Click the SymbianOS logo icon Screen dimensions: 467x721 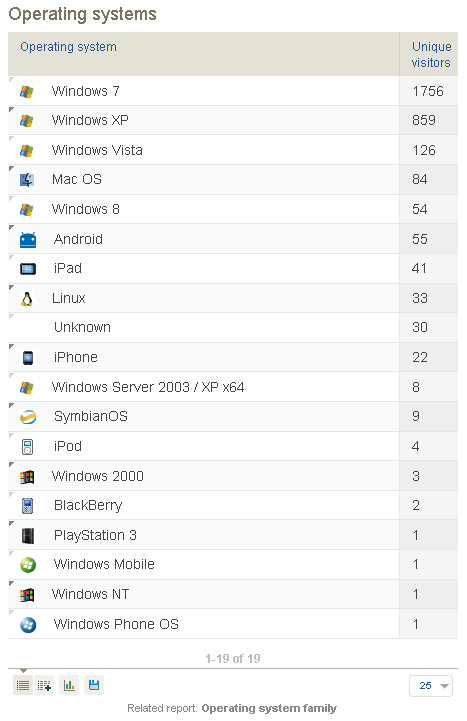[x=28, y=417]
